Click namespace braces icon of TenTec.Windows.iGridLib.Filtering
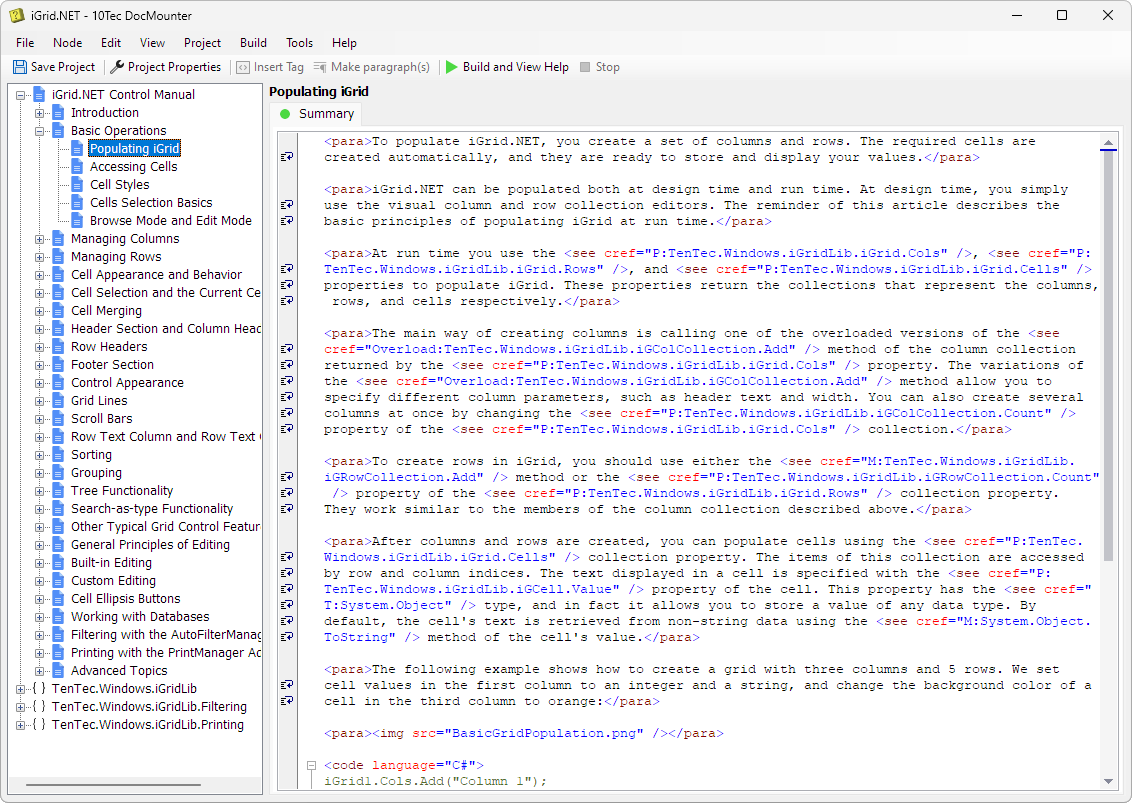1132x803 pixels. tap(39, 706)
